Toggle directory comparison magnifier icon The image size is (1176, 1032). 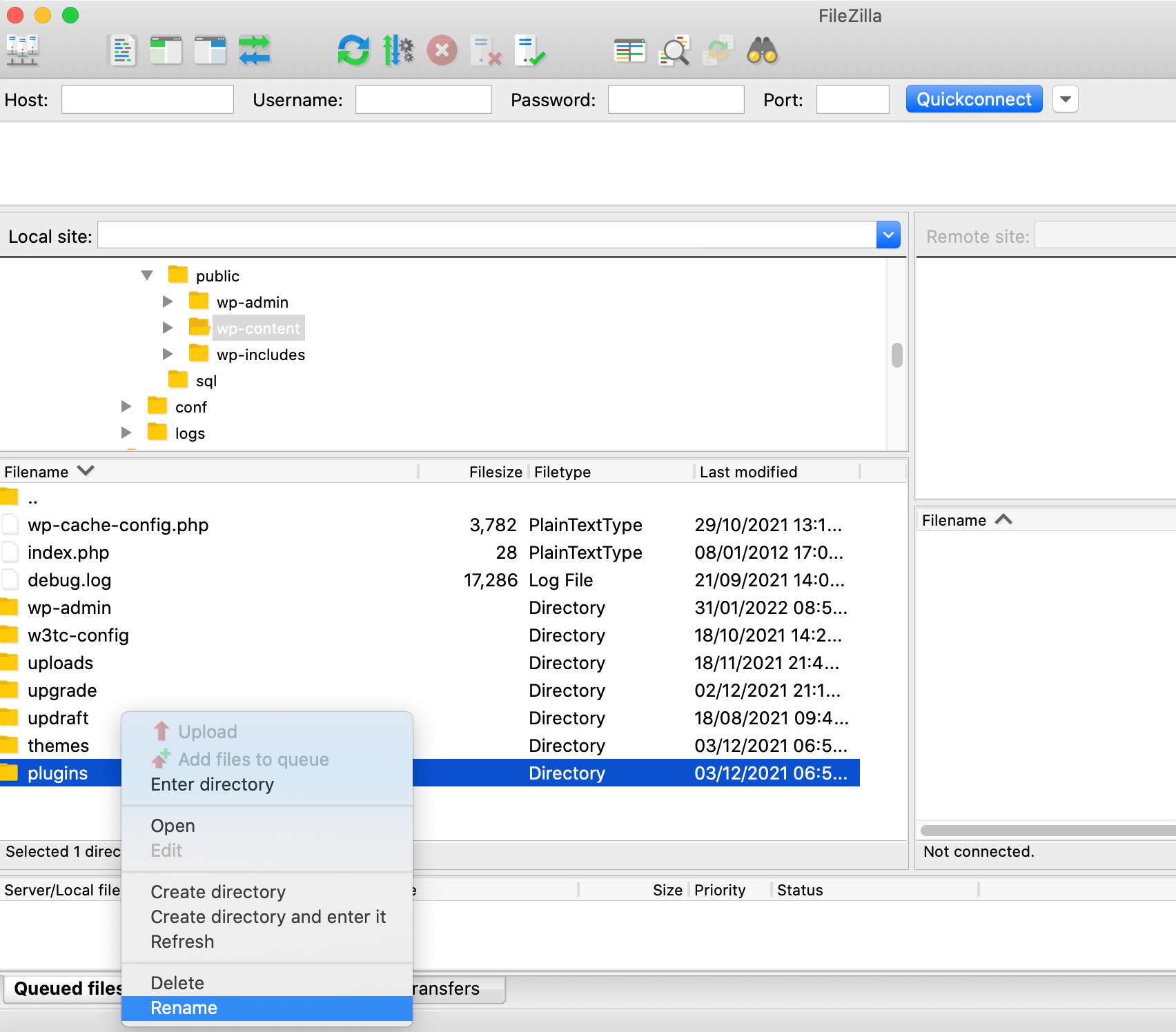[674, 50]
